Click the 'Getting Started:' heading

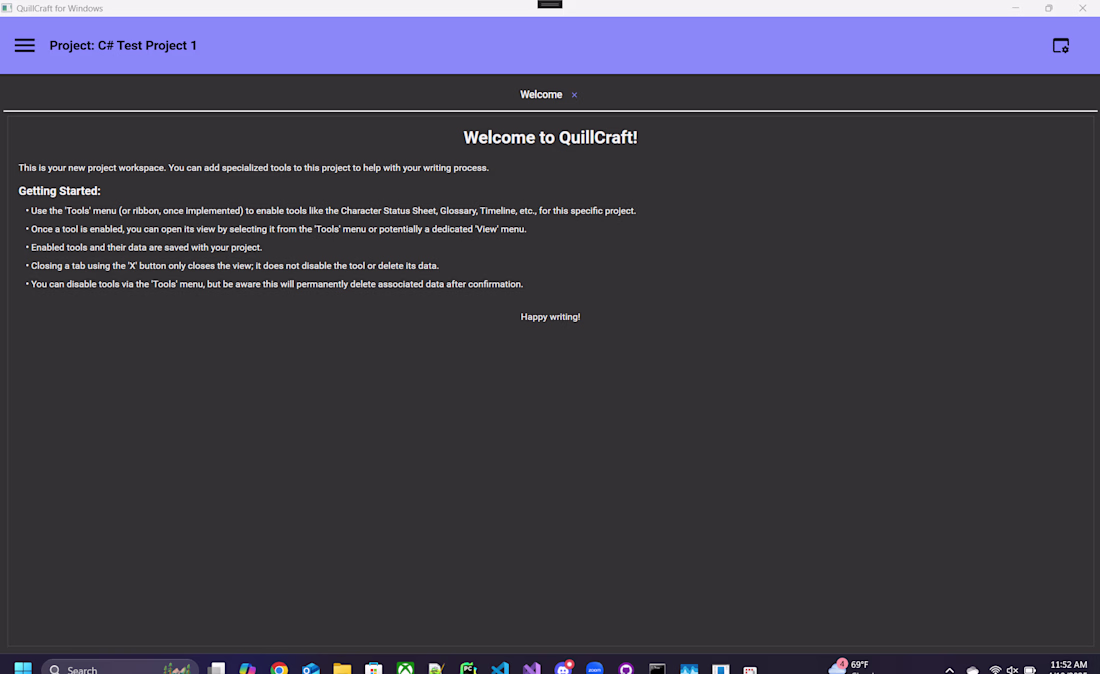point(59,191)
